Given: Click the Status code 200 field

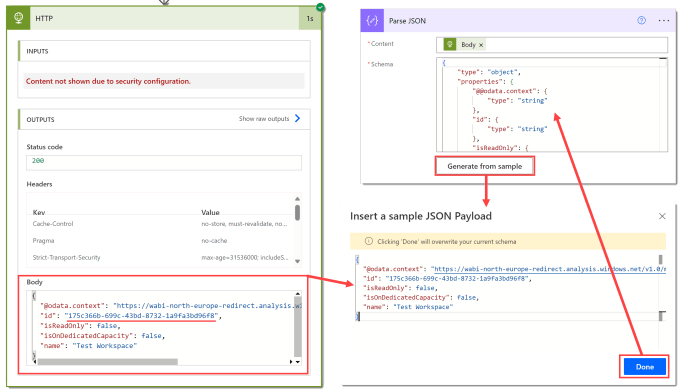Looking at the screenshot, I should [164, 162].
